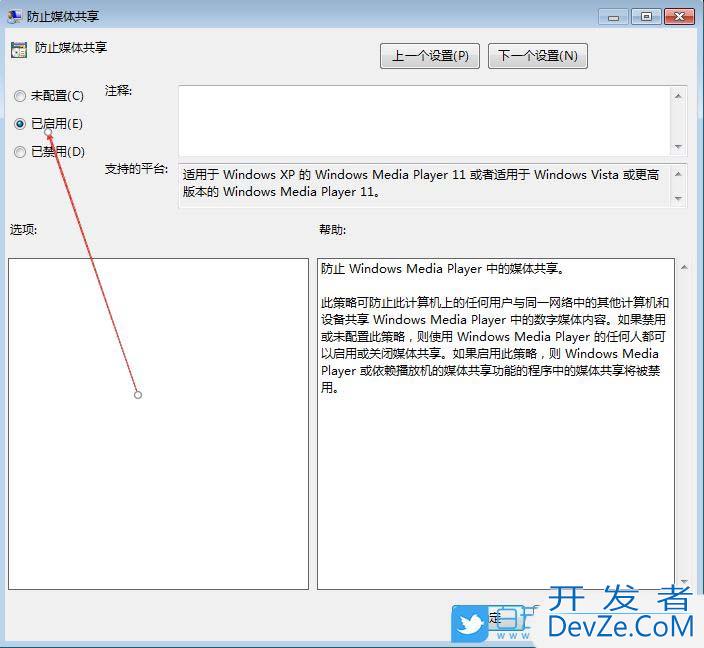Click up arrow of 支持的平台 scrollbar
The width and height of the screenshot is (704, 648).
[678, 174]
